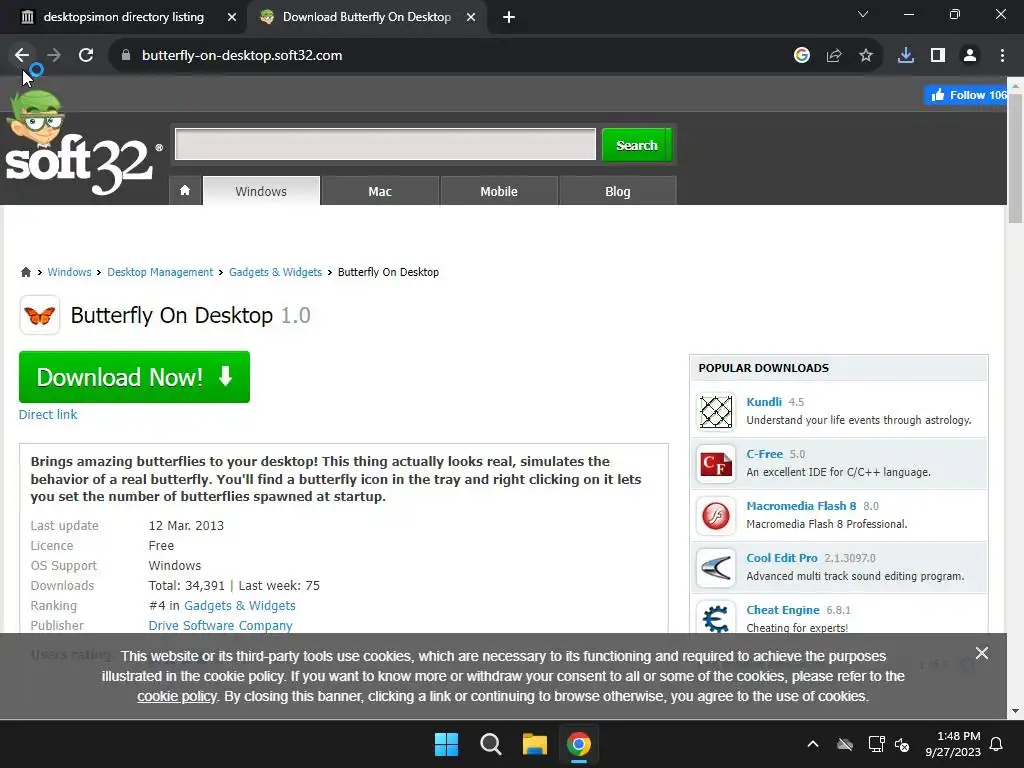Open the Windows Start menu
1024x768 pixels.
(447, 744)
